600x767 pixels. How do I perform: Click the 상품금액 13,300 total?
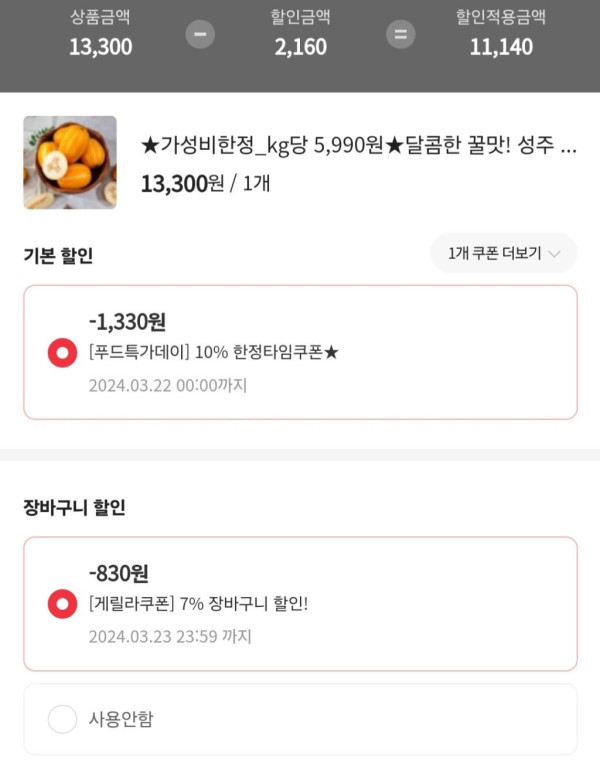(x=100, y=33)
